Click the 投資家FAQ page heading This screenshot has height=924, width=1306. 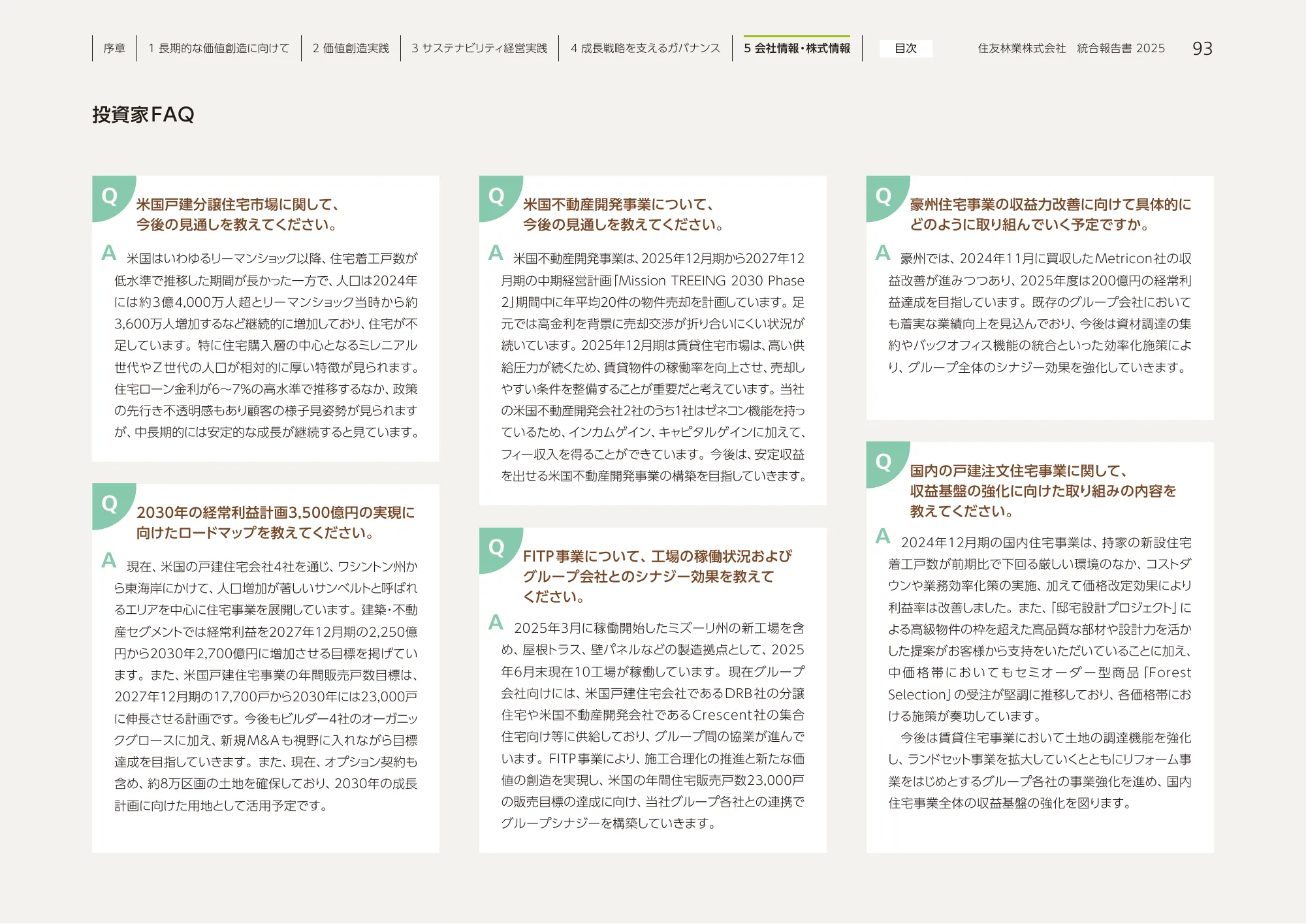pyautogui.click(x=143, y=115)
